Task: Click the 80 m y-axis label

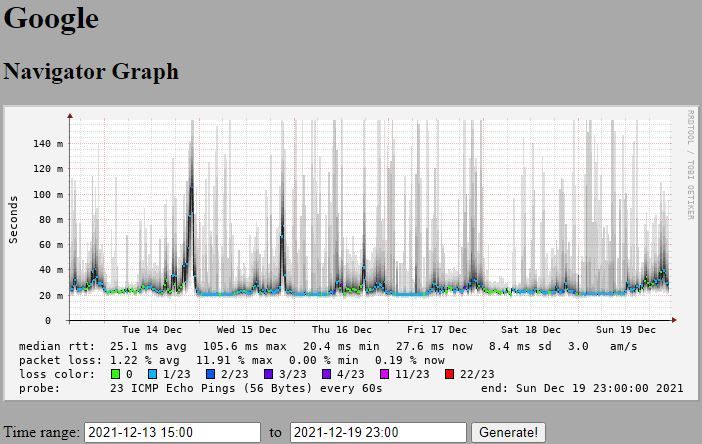Action: (51, 220)
